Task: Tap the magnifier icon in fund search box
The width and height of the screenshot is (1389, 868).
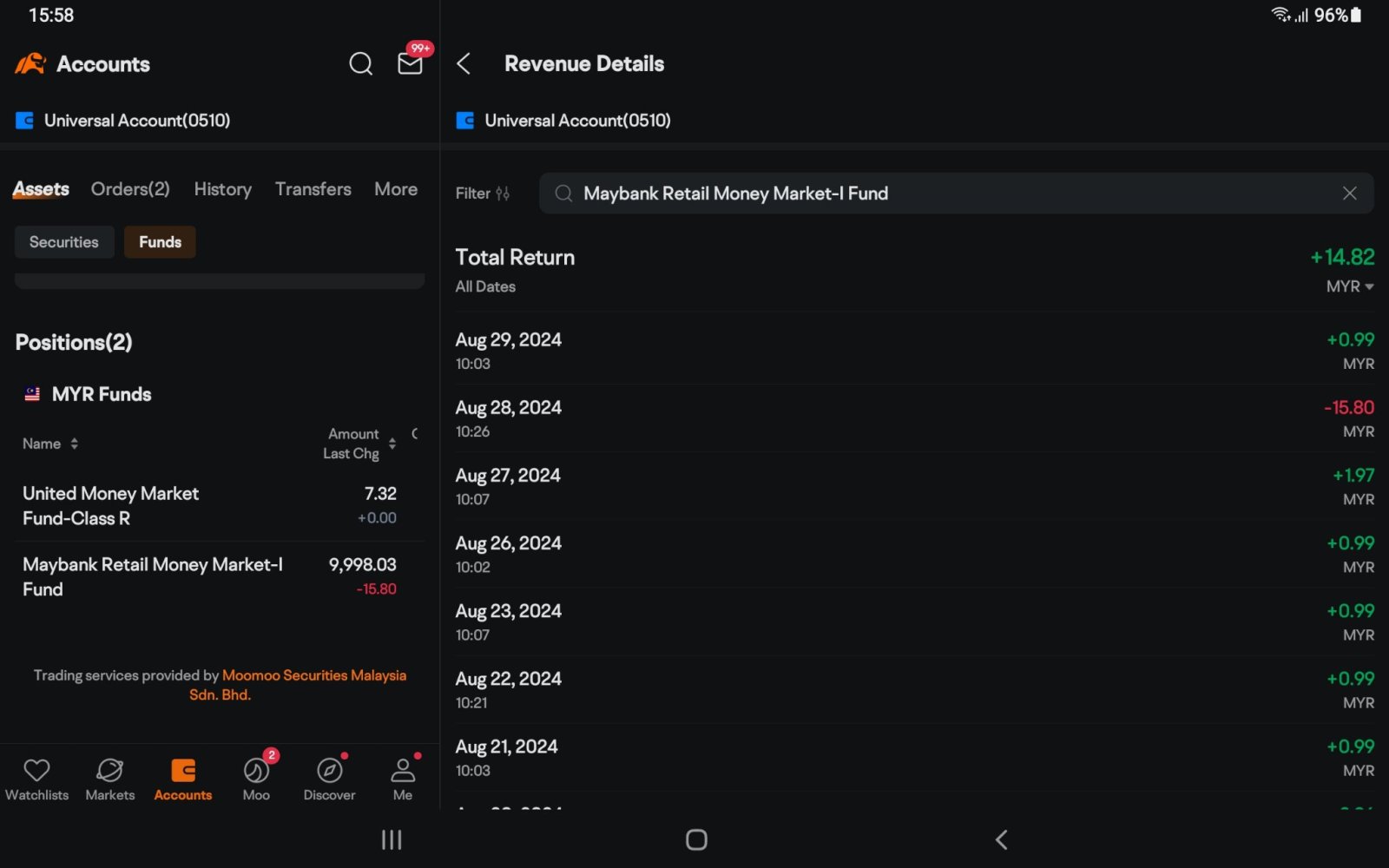Action: [x=563, y=194]
